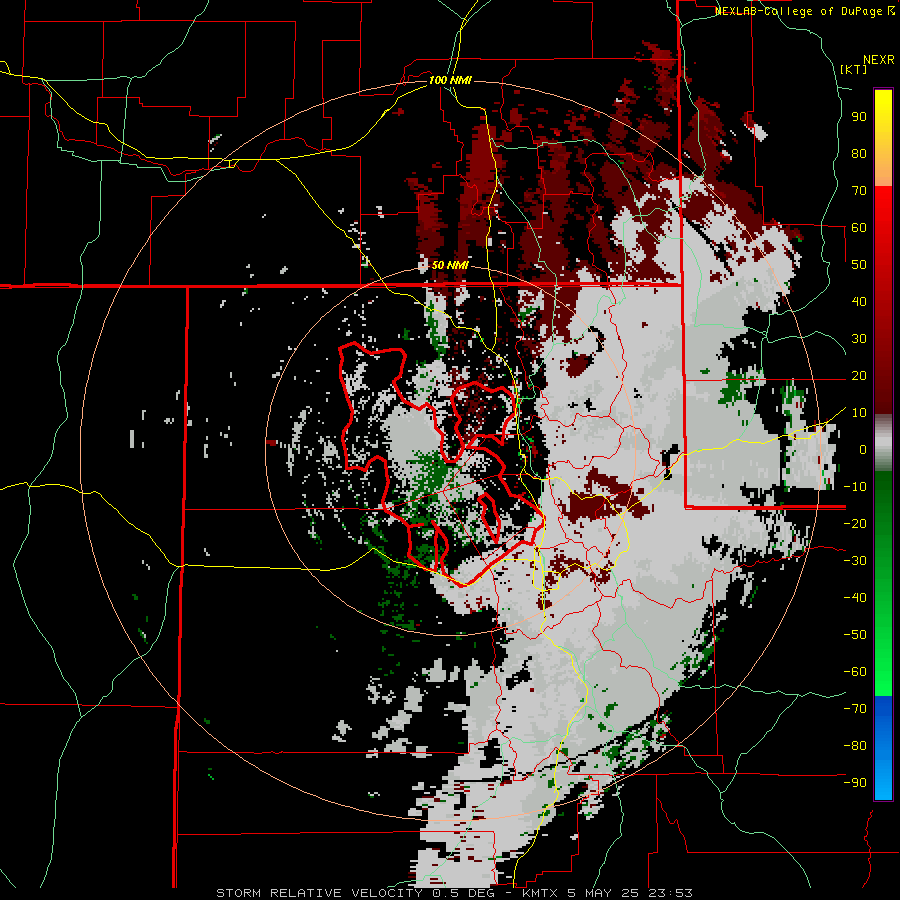Click the positive '80' value on the velocity scale

click(859, 153)
